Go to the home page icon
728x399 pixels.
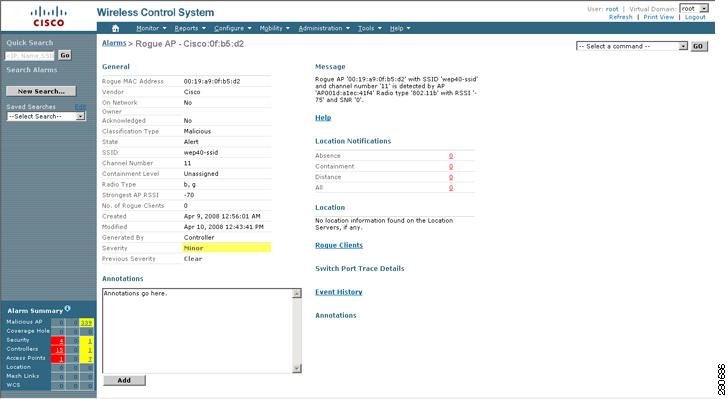tap(116, 28)
